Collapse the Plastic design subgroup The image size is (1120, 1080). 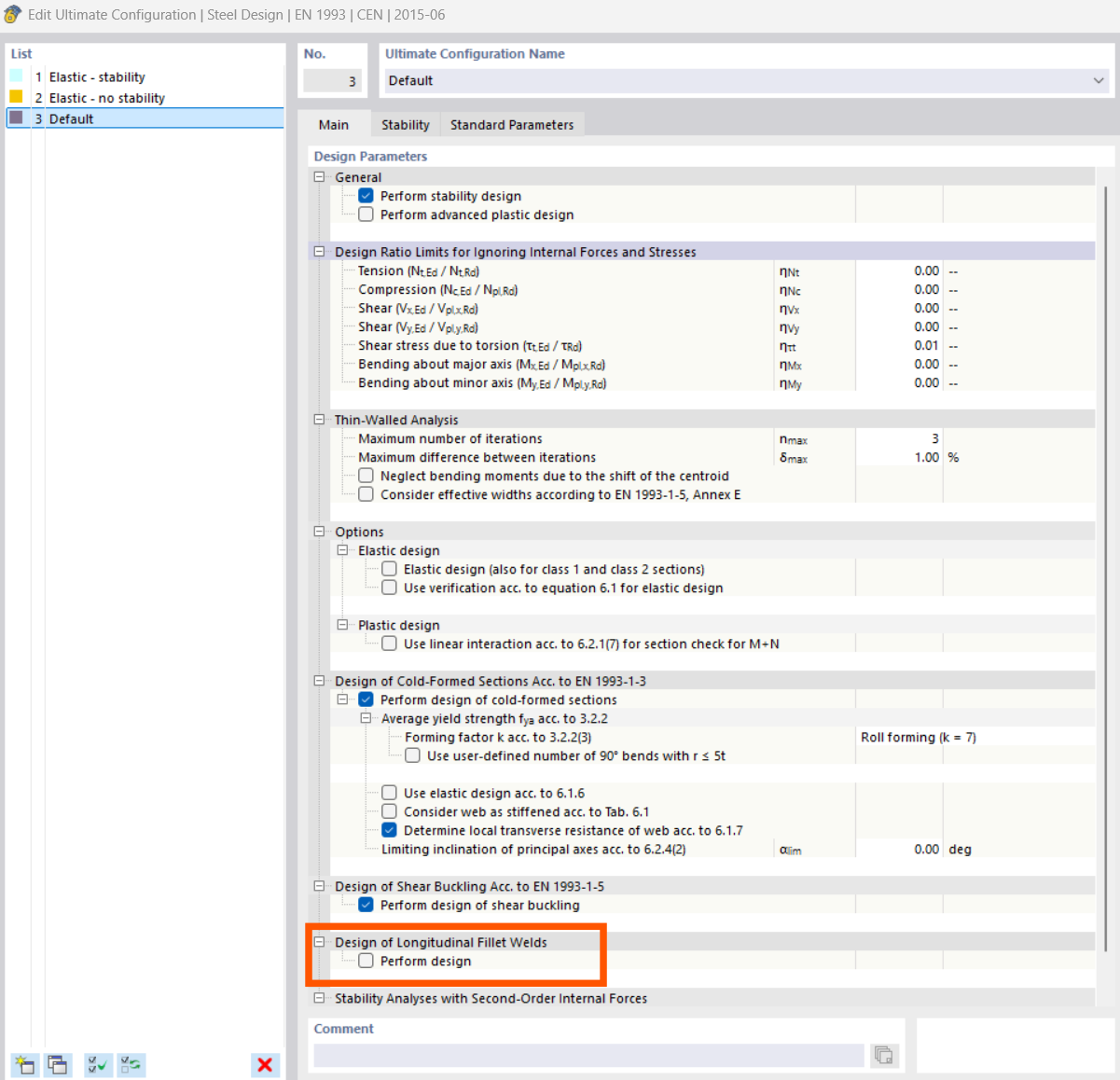342,625
